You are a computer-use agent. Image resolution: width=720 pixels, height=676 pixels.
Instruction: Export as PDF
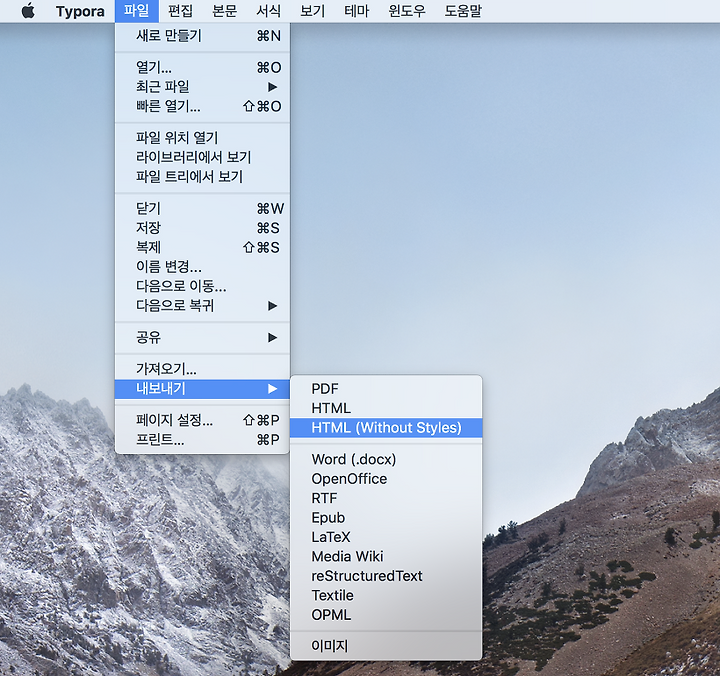(386, 389)
